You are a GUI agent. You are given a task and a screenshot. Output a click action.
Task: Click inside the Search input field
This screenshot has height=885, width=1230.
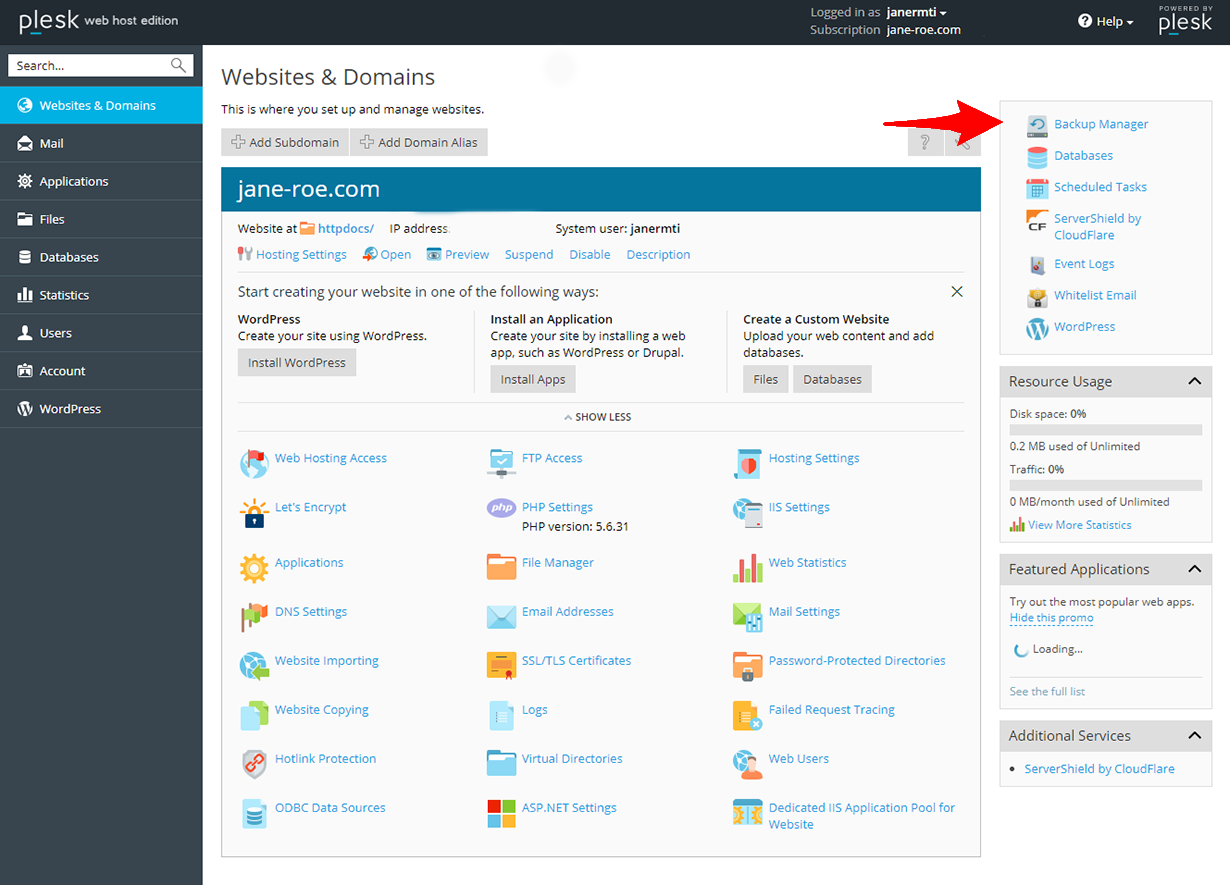(x=90, y=66)
